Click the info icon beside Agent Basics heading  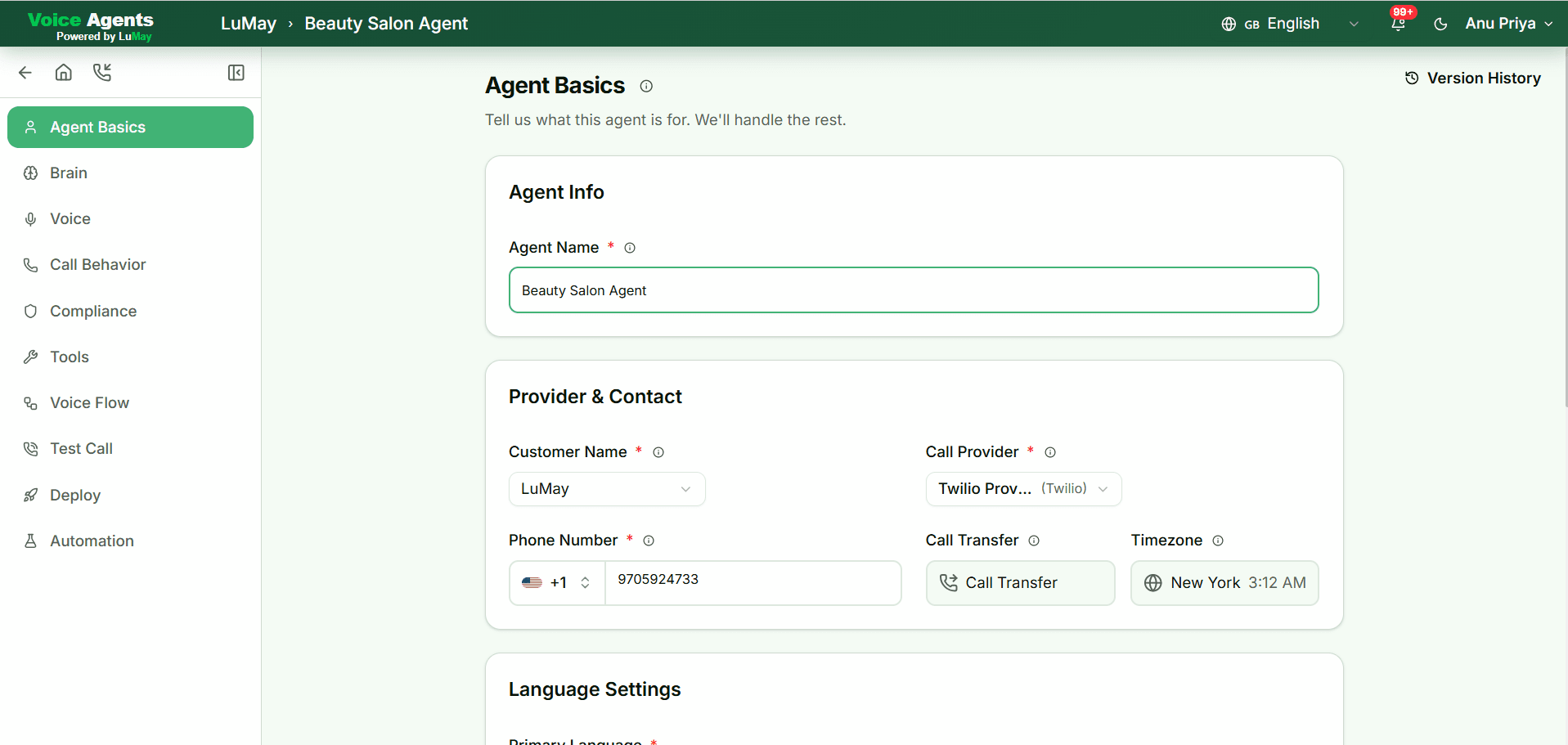pyautogui.click(x=646, y=86)
